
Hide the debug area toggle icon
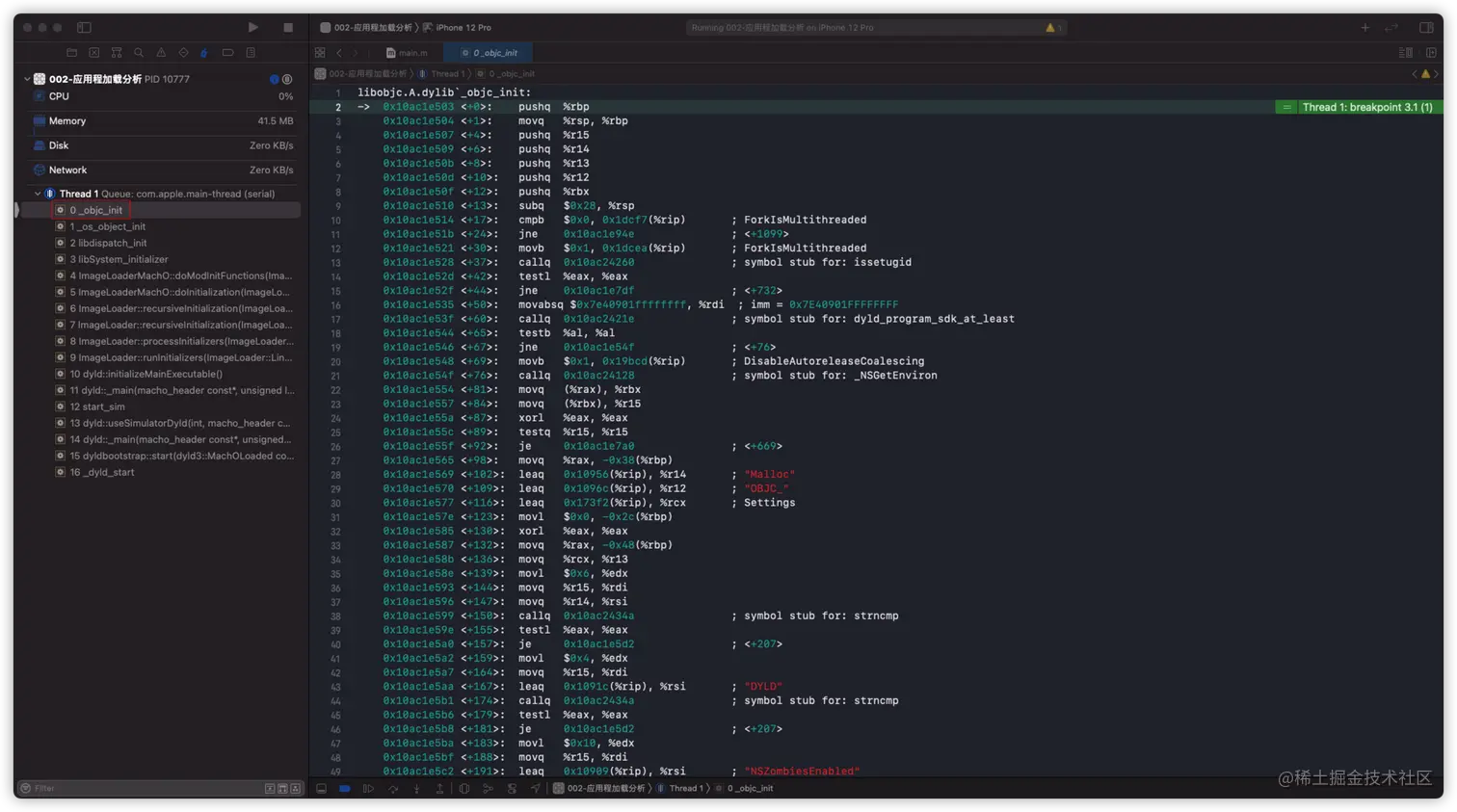321,789
